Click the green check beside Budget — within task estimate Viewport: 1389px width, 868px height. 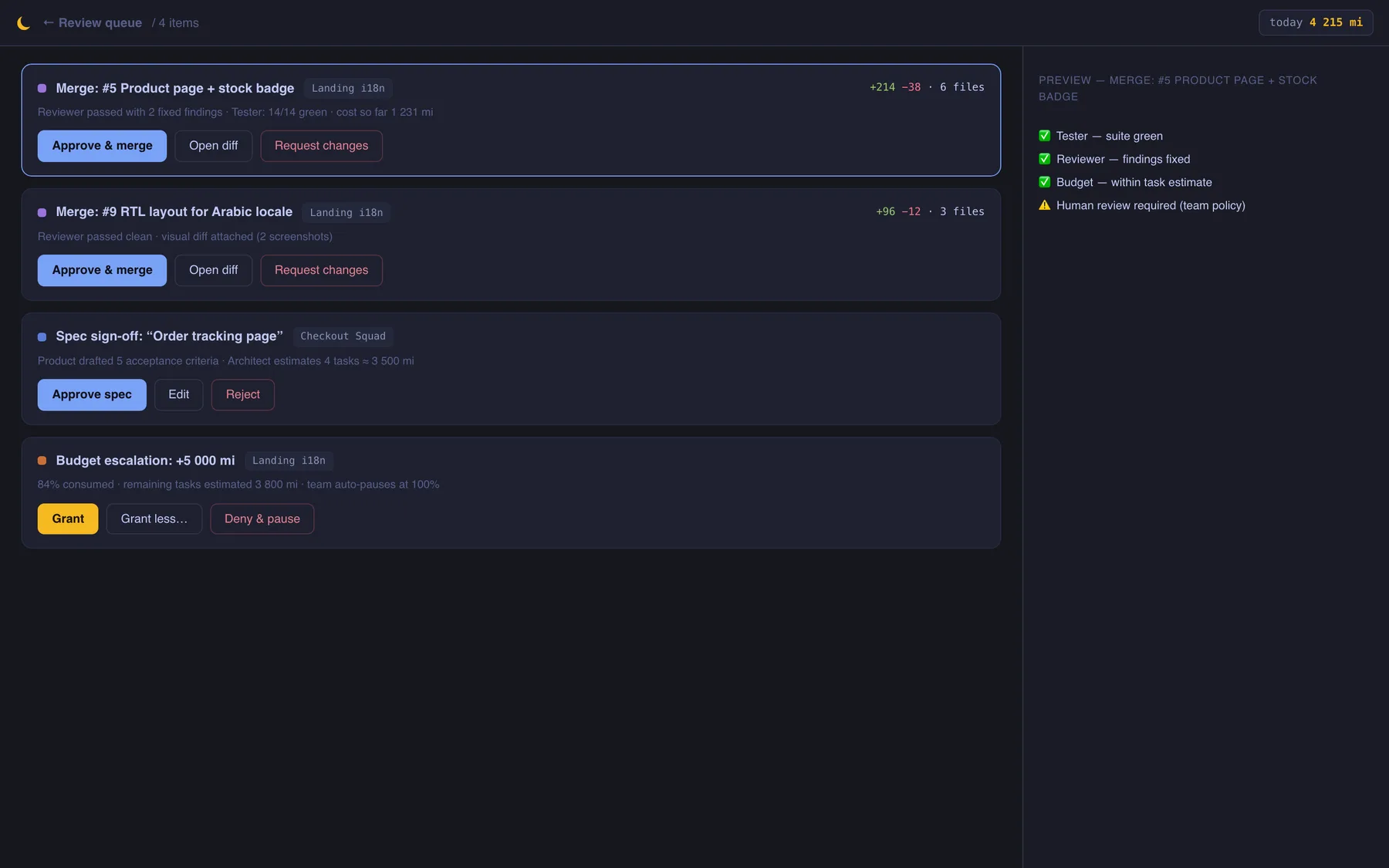coord(1045,182)
